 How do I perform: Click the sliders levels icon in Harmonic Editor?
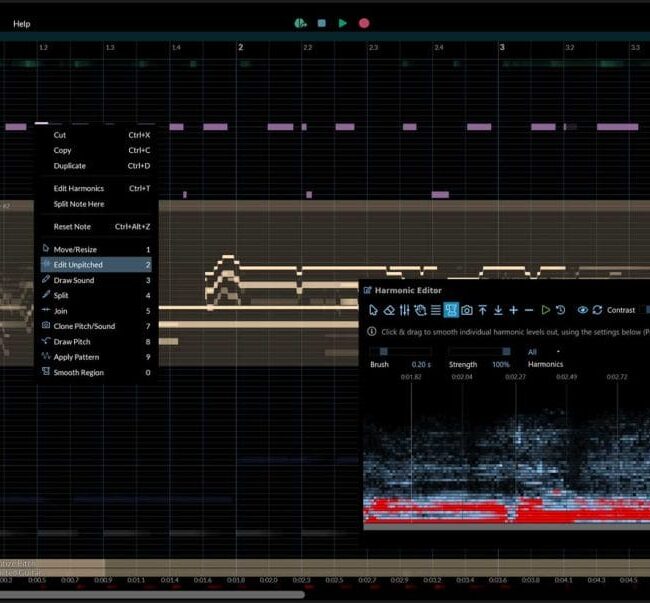(405, 310)
